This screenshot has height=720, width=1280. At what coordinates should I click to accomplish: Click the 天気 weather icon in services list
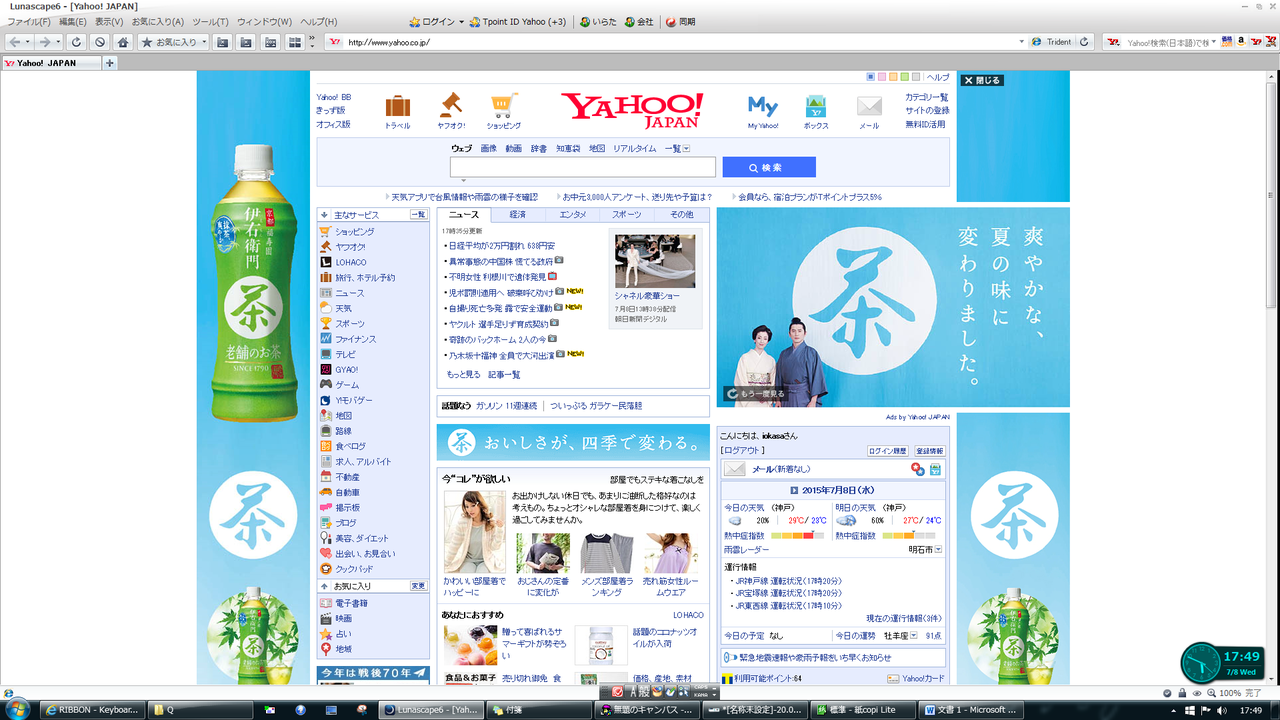coord(325,308)
